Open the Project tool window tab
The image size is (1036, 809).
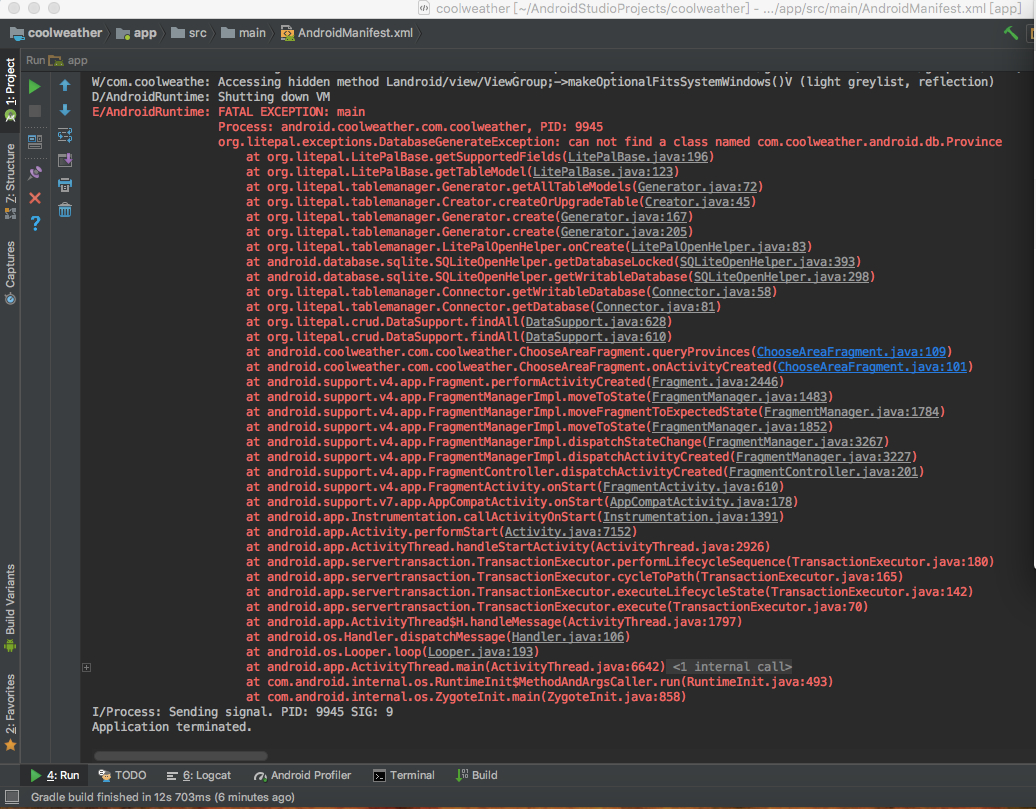pyautogui.click(x=10, y=89)
